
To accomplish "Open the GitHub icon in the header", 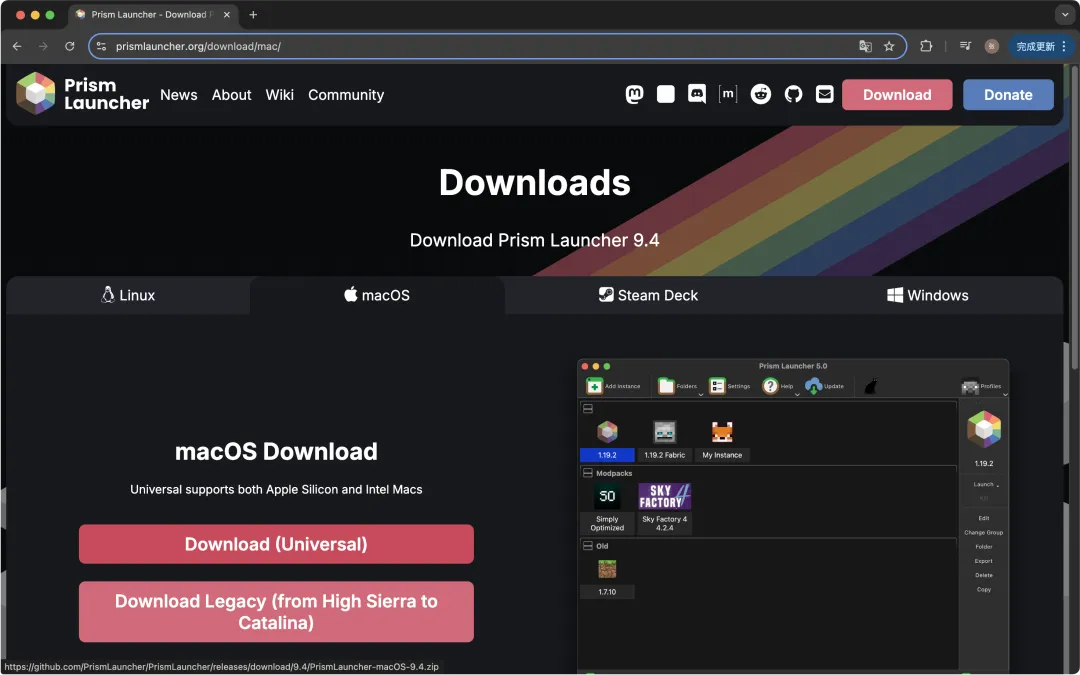I will [793, 94].
